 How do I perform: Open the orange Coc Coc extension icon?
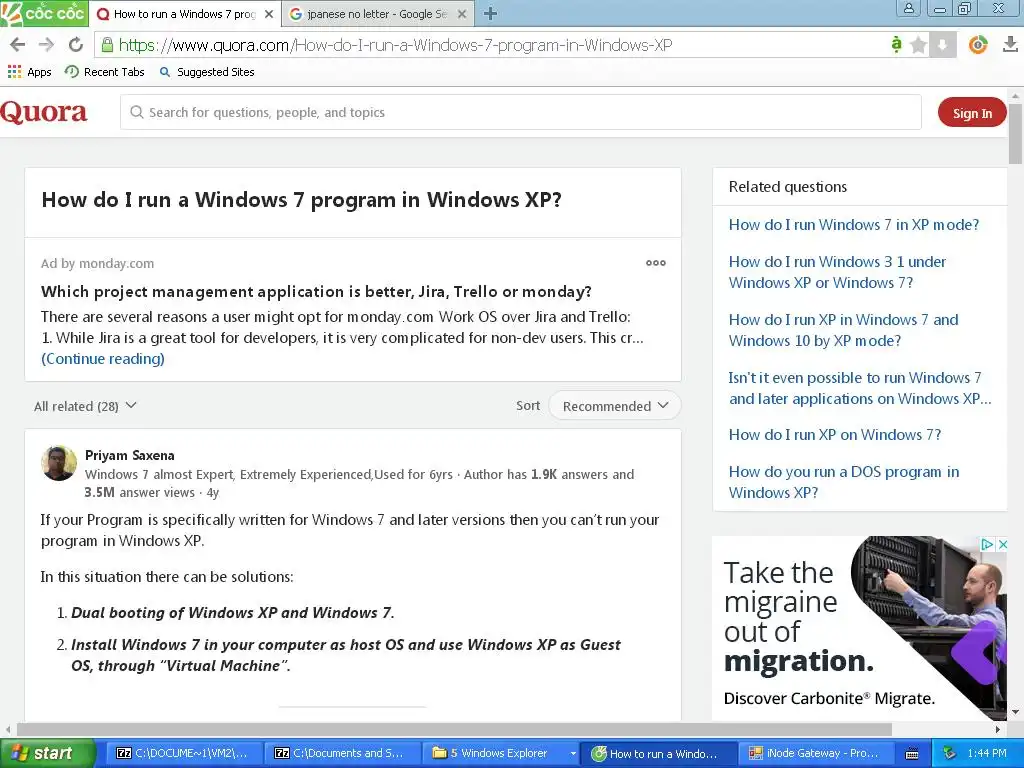point(978,44)
